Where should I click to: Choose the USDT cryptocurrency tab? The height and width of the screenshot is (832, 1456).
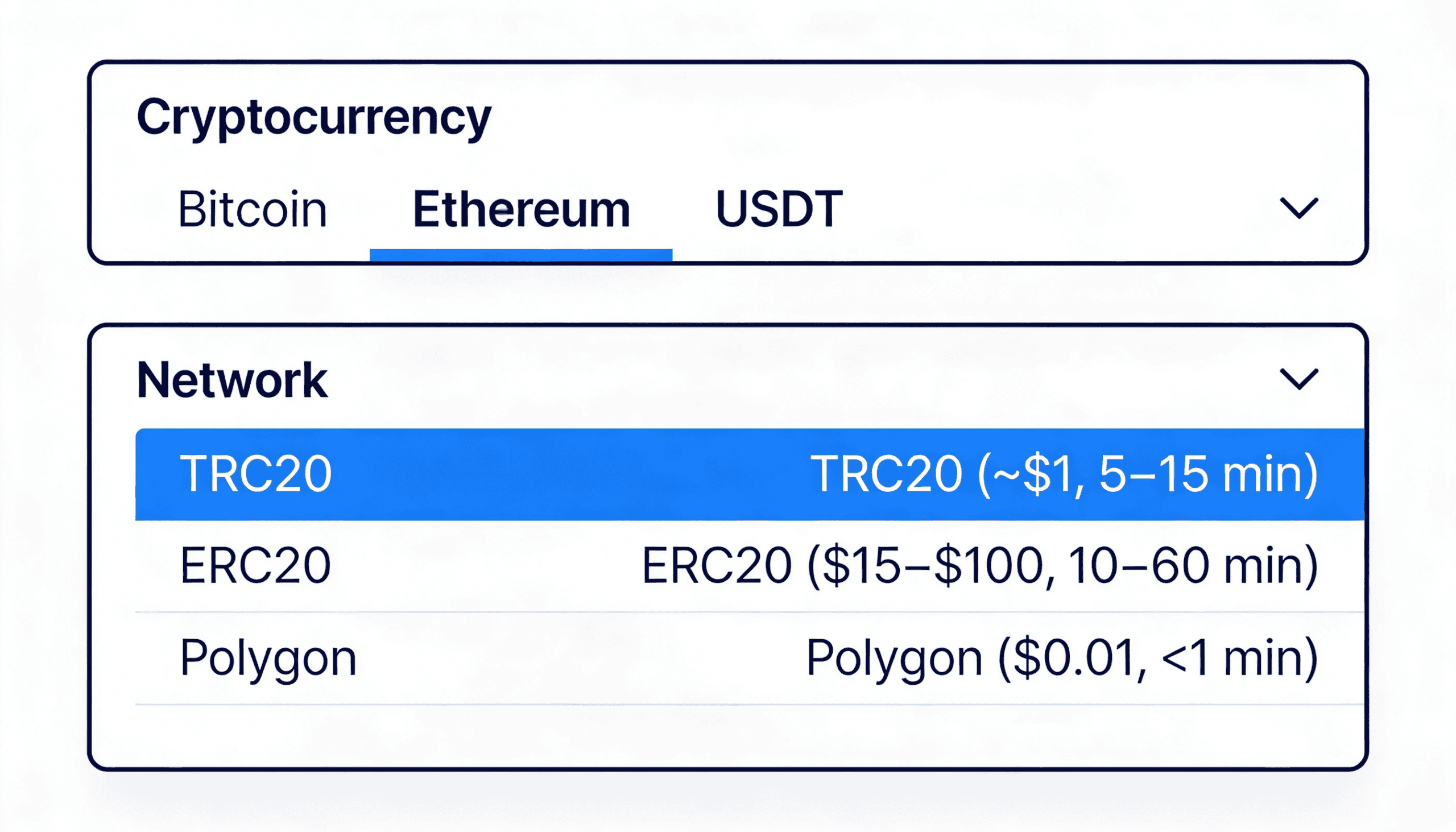coord(779,209)
